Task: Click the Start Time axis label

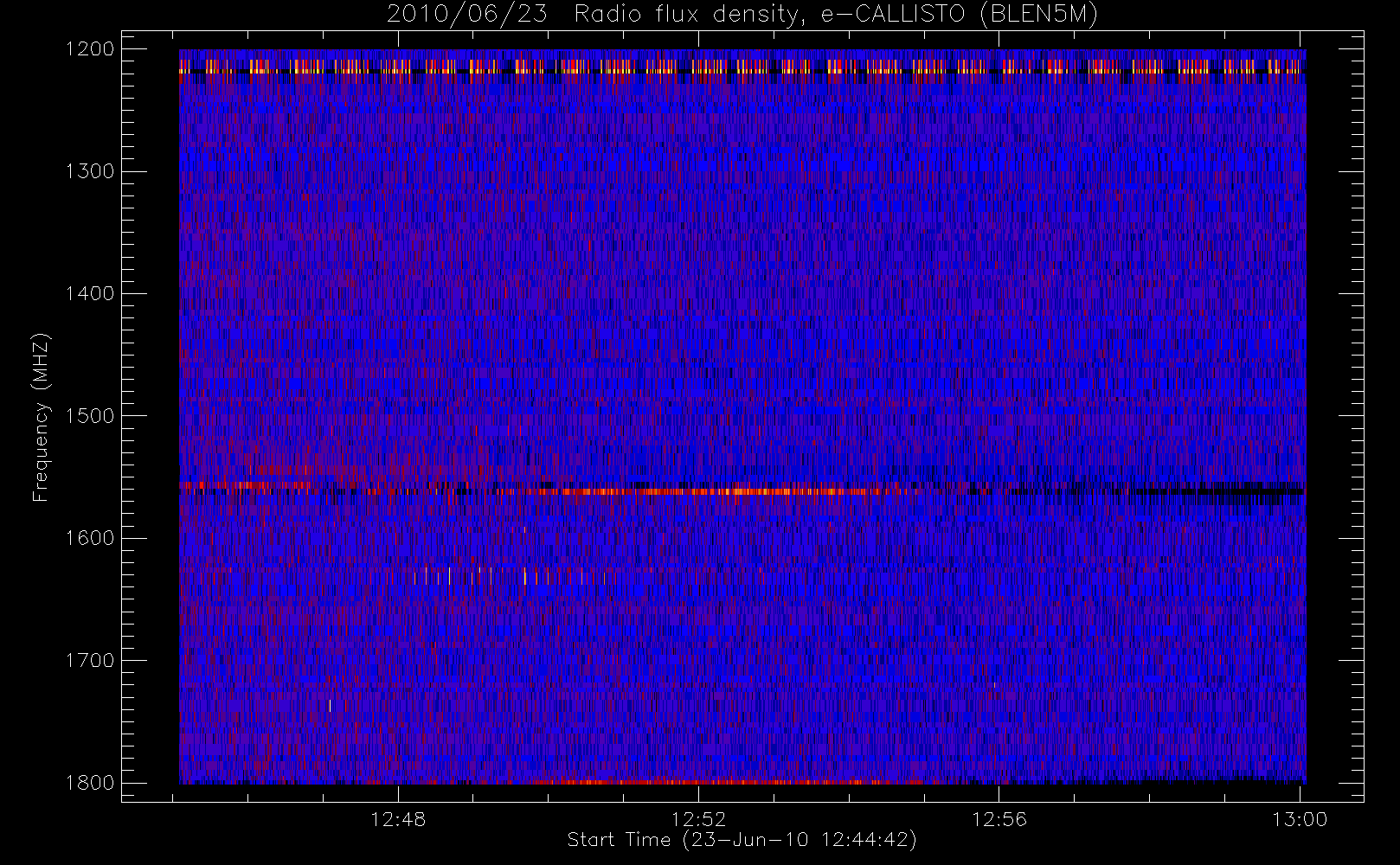Action: point(742,840)
